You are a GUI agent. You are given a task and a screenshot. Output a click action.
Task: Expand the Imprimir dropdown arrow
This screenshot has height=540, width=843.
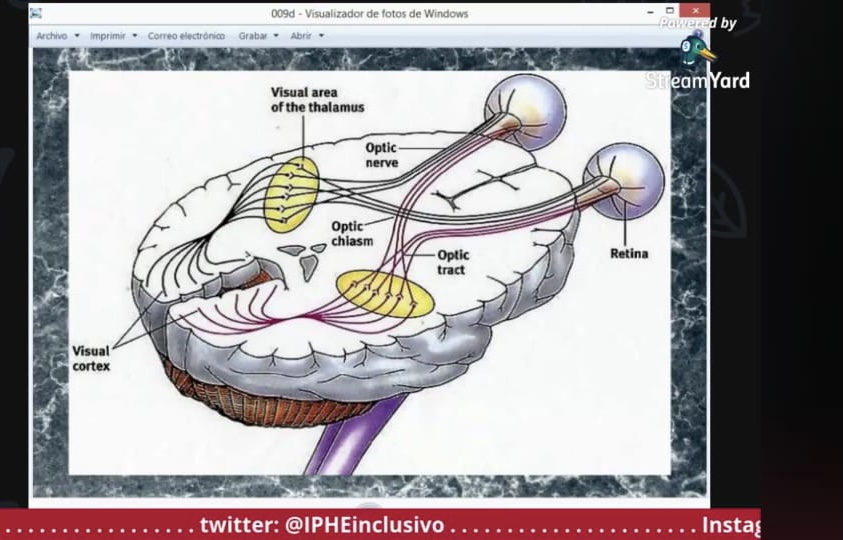click(135, 35)
